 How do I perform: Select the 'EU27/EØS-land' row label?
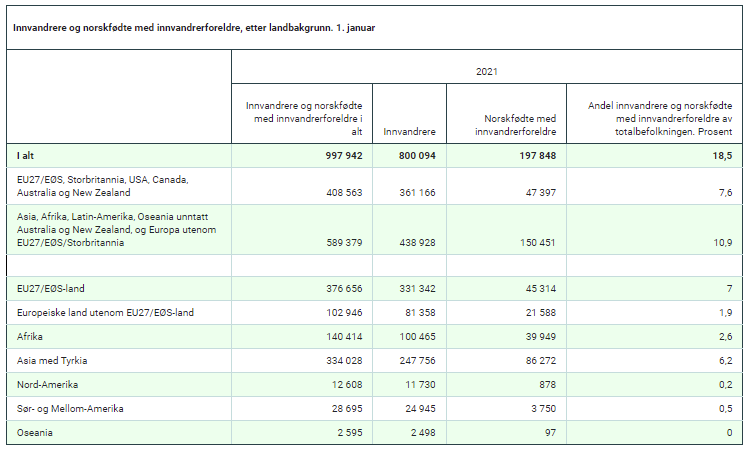(x=48, y=289)
